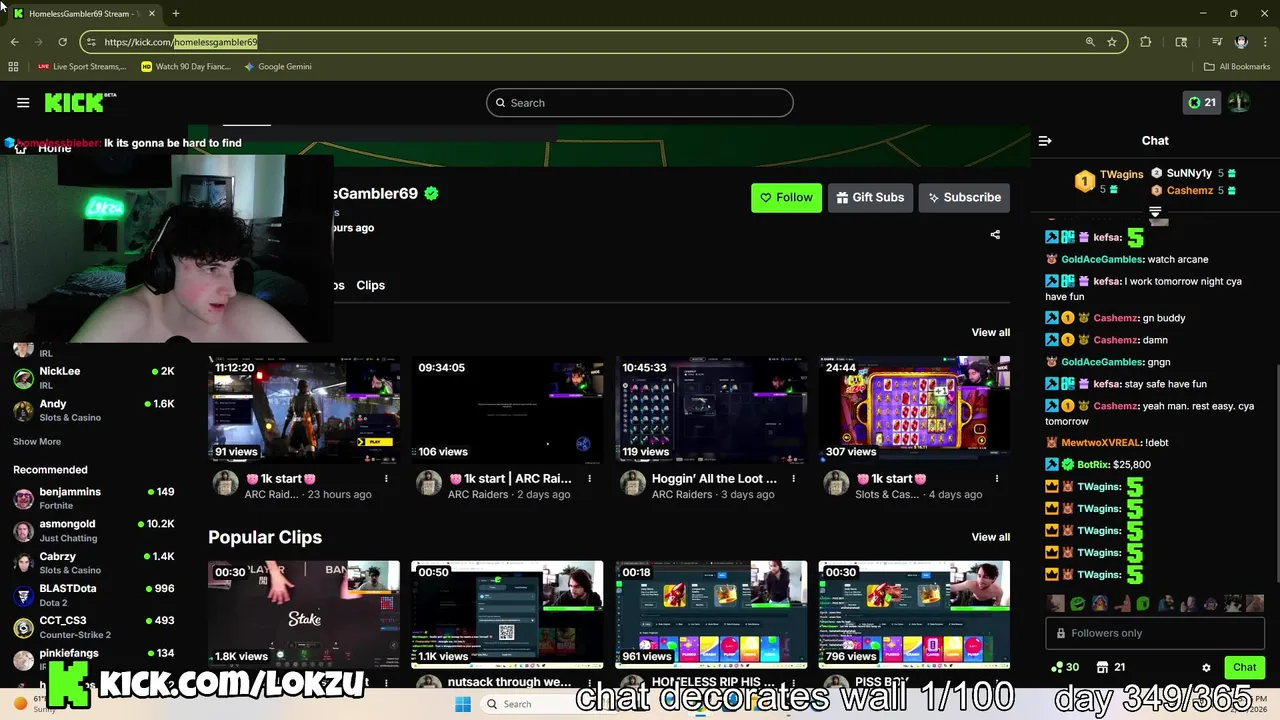Open the 24:44 slots video thumbnail
Image resolution: width=1280 pixels, height=720 pixels.
click(x=914, y=409)
